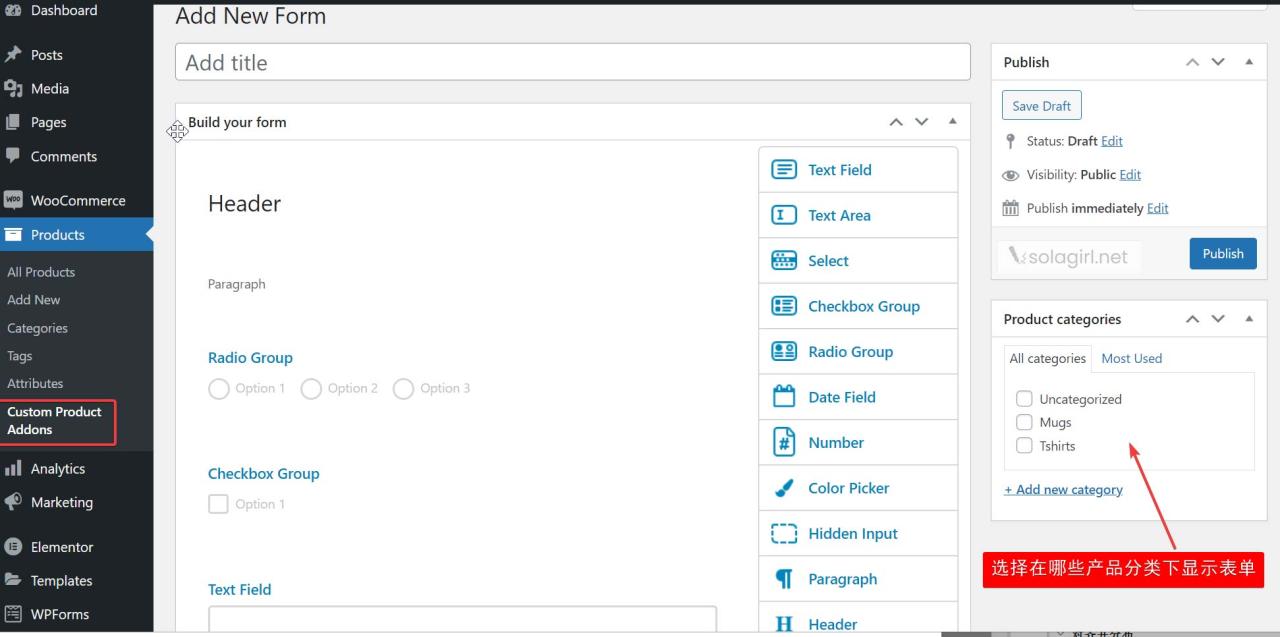Click the Checkbox Group palette icon
The height and width of the screenshot is (637, 1280).
(x=784, y=306)
